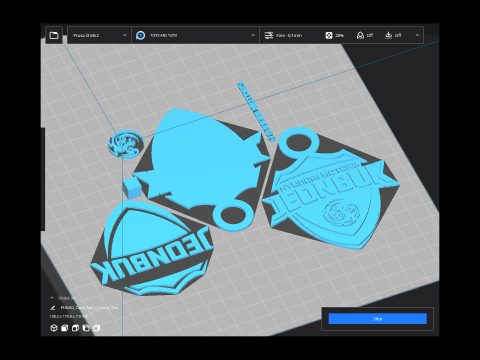Click the infill 20% icon
Viewport: 480px width, 360px height.
pyautogui.click(x=329, y=35)
